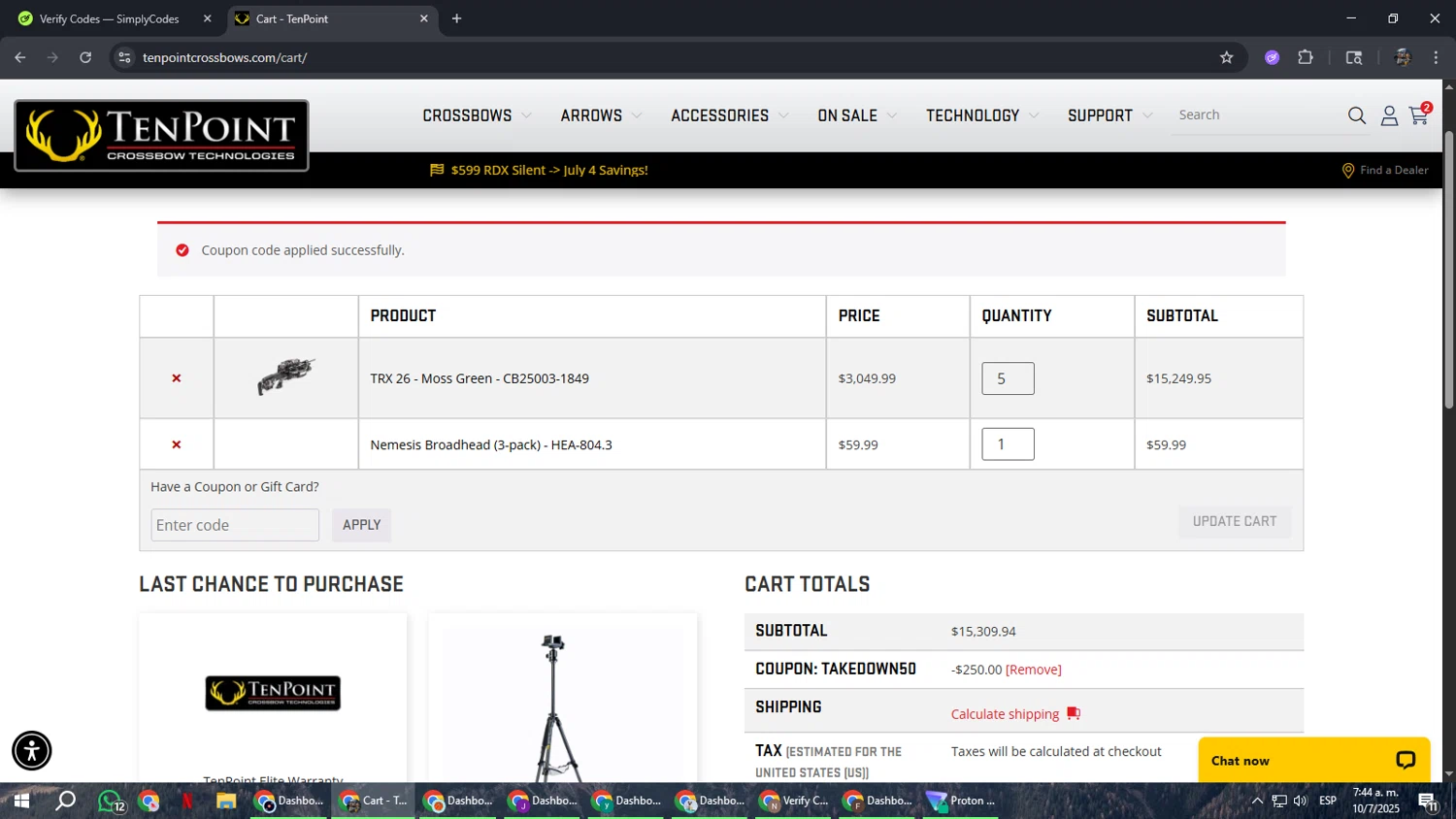Remove Nemesis Broadhead from cart
This screenshot has width=1456, height=819.
click(x=177, y=444)
